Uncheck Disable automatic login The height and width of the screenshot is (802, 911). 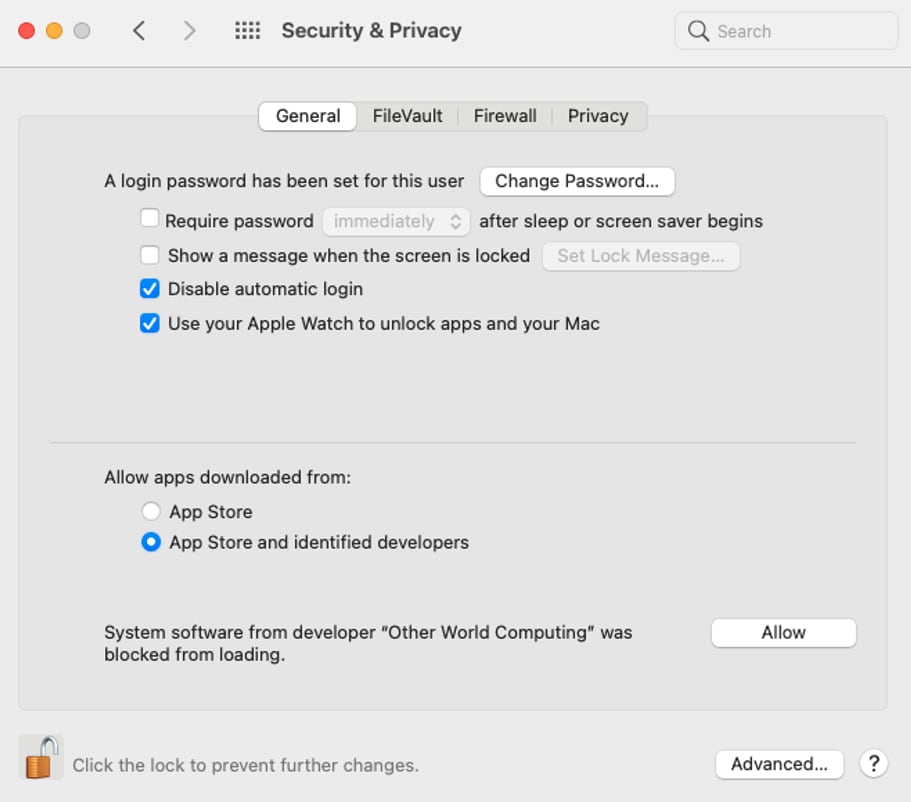[150, 289]
